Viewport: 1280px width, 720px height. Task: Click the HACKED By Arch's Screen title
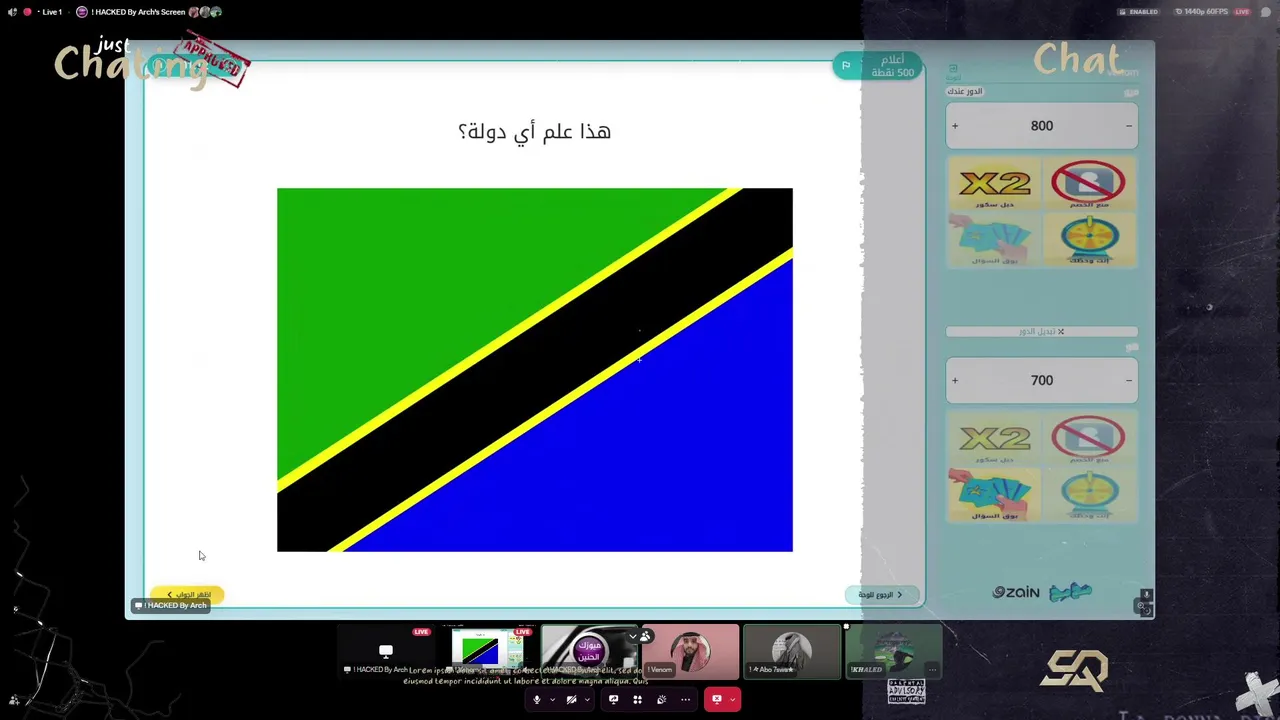tap(138, 12)
